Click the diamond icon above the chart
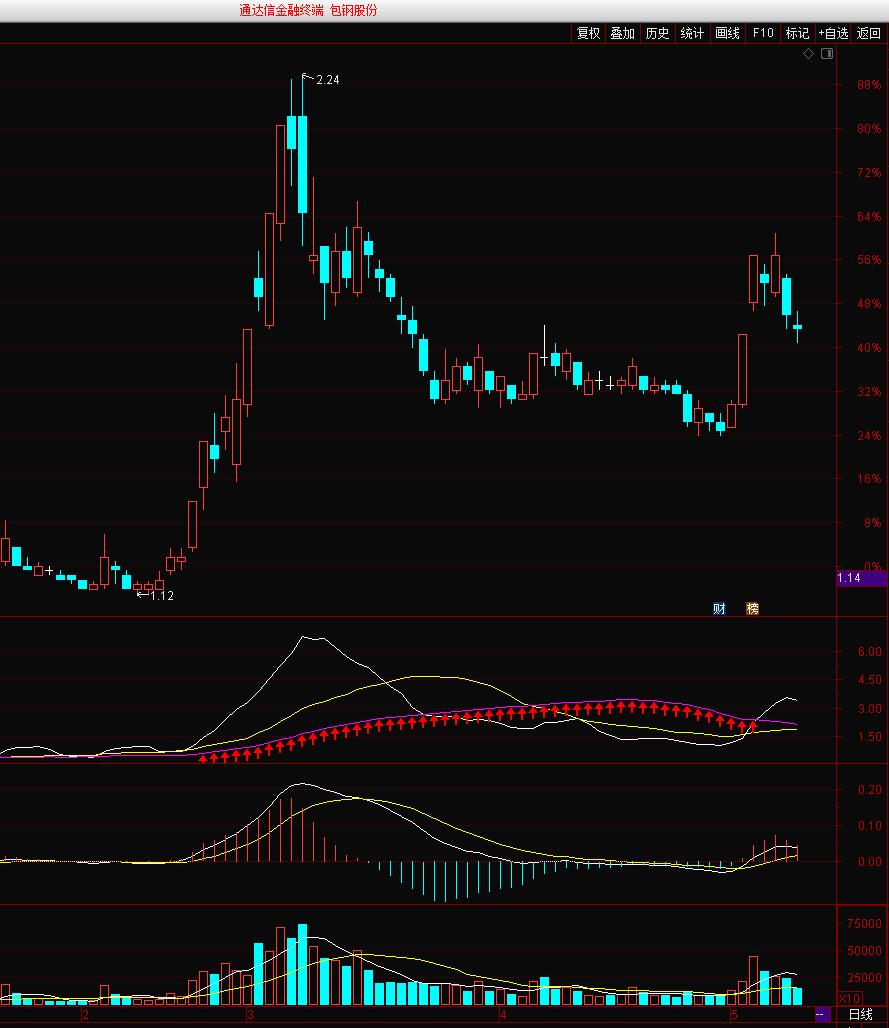Screen dimensions: 889x1028 point(808,54)
